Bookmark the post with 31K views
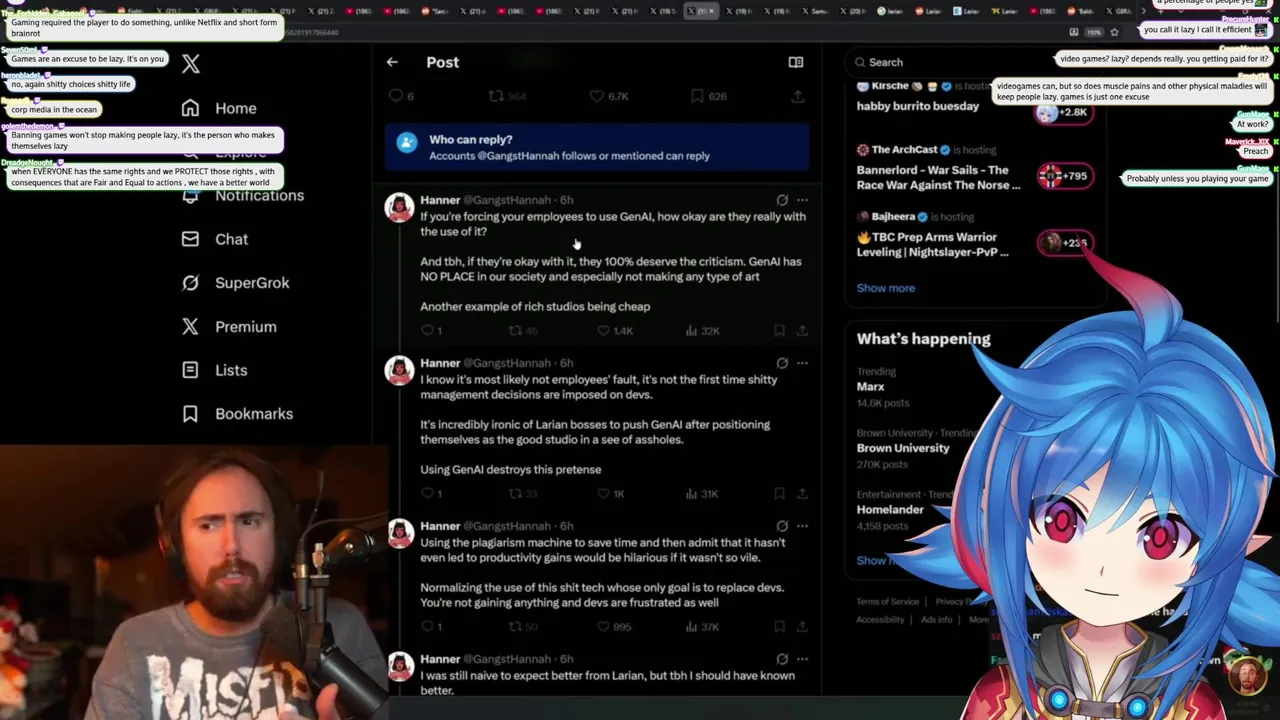The height and width of the screenshot is (720, 1280). pos(779,494)
